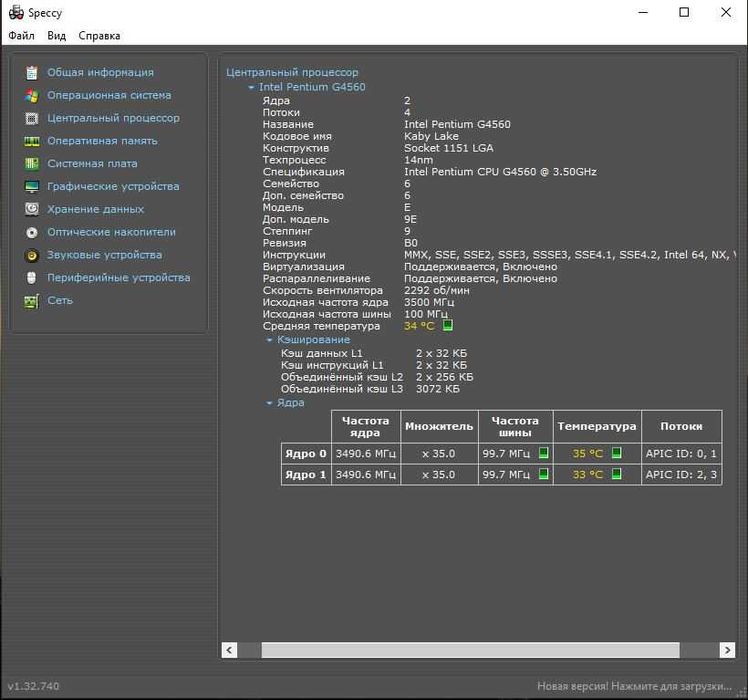This screenshot has height=700, width=748.
Task: Click the Температура column header
Action: pos(597,427)
